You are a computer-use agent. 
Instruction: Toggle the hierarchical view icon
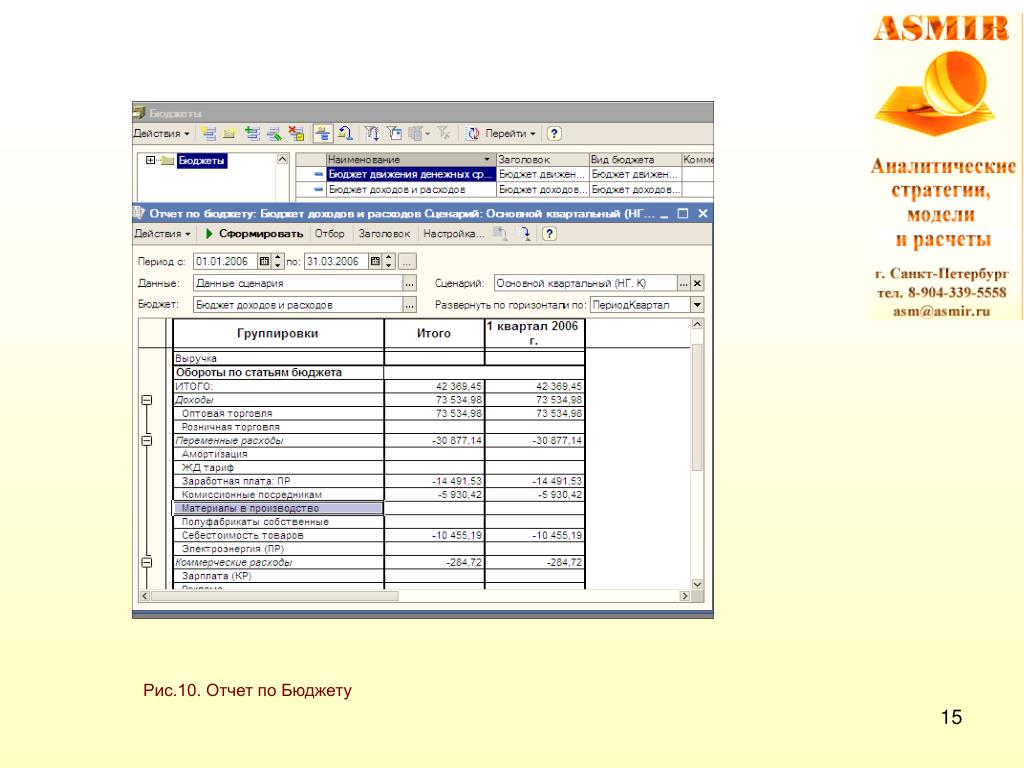pyautogui.click(x=323, y=134)
